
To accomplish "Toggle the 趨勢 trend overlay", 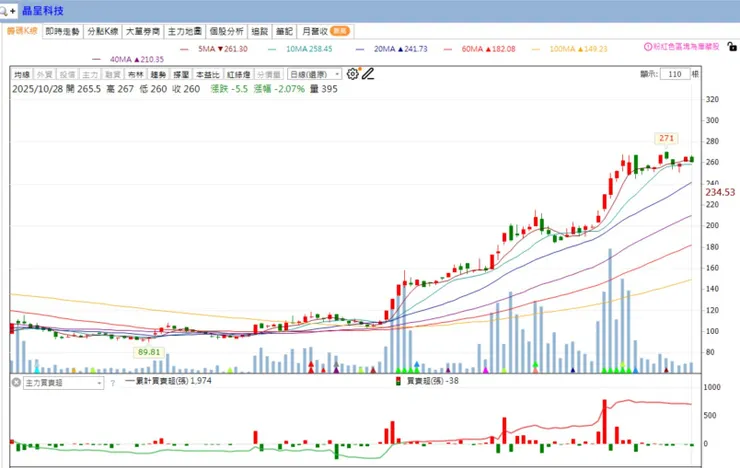I will tap(158, 75).
